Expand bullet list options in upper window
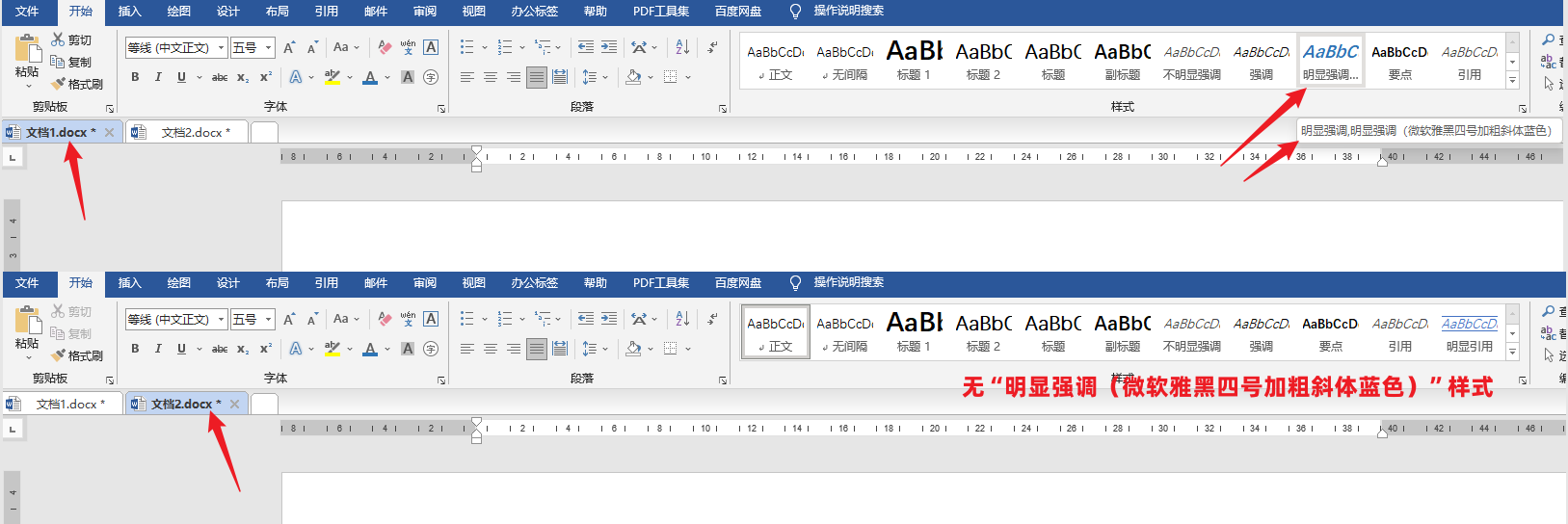This screenshot has width=1568, height=524. [485, 47]
